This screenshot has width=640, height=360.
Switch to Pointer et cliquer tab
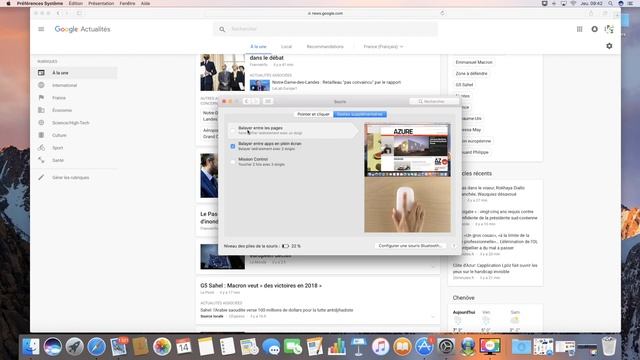(313, 114)
